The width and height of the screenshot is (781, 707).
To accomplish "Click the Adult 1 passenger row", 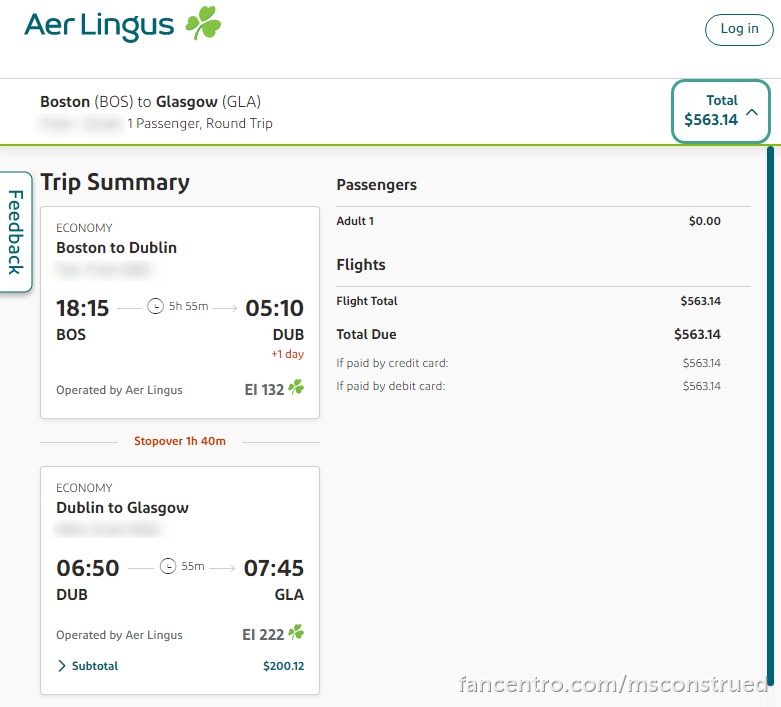I will [528, 221].
